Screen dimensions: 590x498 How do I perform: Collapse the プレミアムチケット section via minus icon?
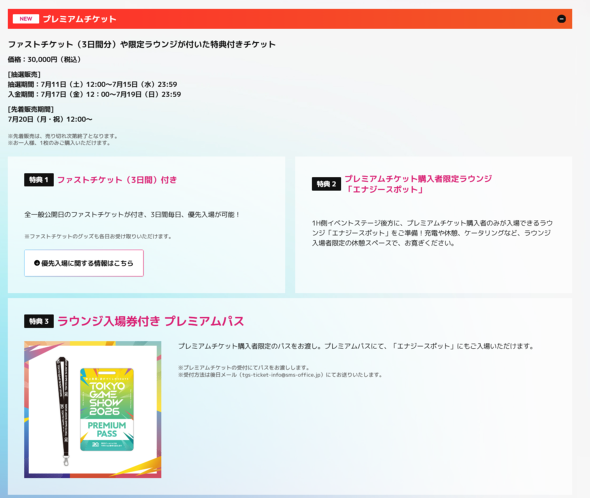coord(561,19)
